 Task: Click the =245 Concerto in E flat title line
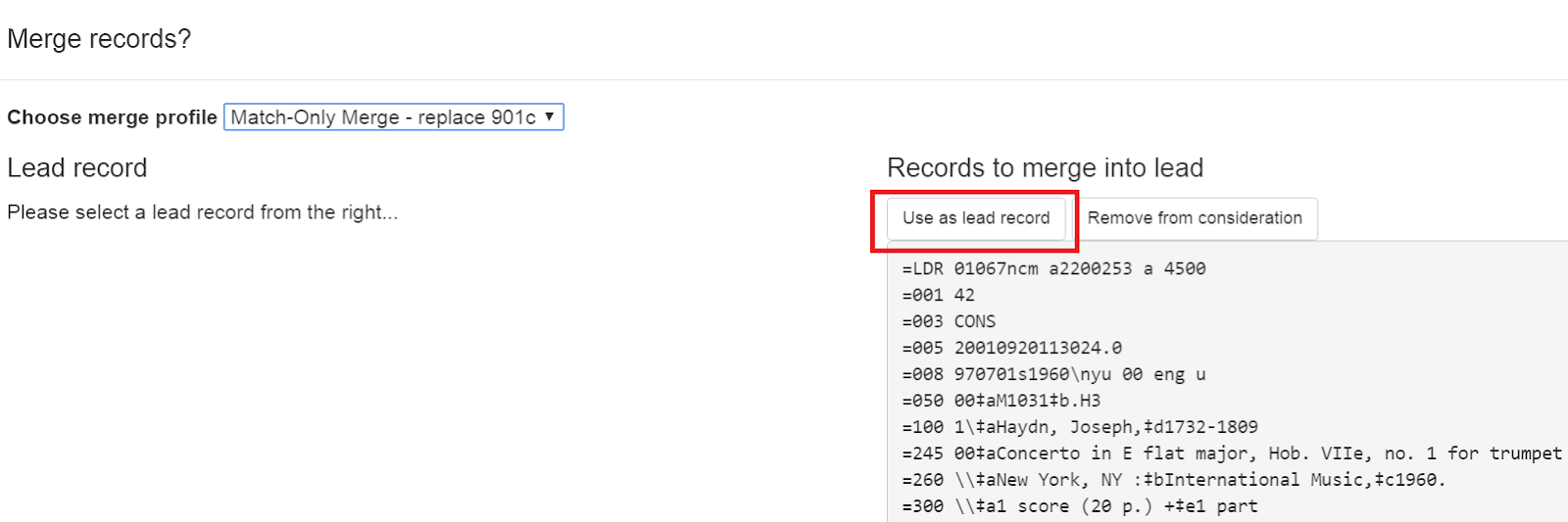point(1231,453)
